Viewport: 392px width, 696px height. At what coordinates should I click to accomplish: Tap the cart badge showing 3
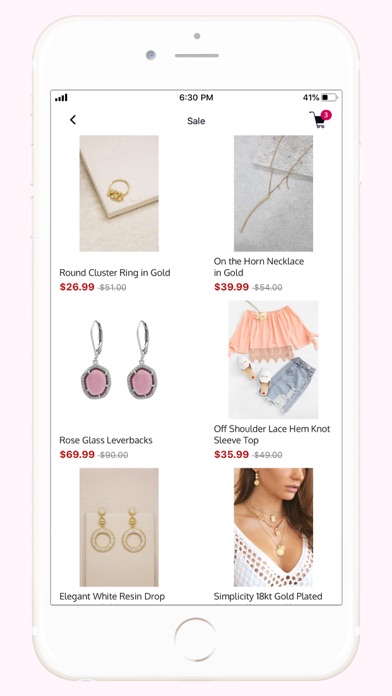tap(326, 115)
